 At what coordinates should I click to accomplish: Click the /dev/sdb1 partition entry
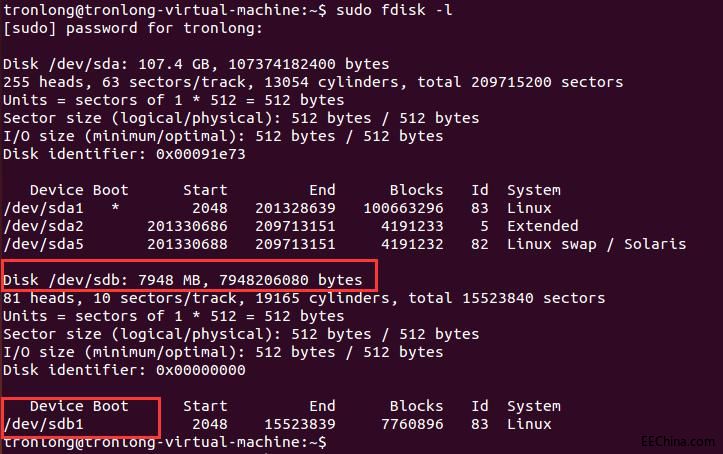tap(43, 424)
